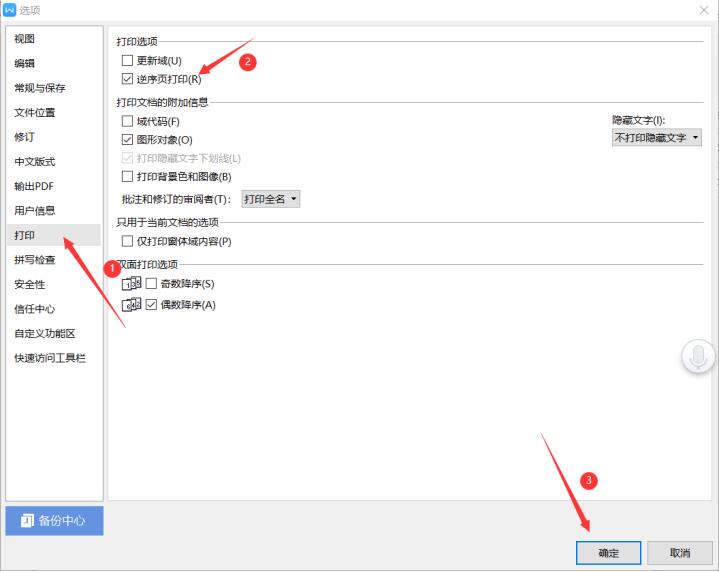Select 修订 in the sidebar
The image size is (719, 572).
tap(54, 137)
